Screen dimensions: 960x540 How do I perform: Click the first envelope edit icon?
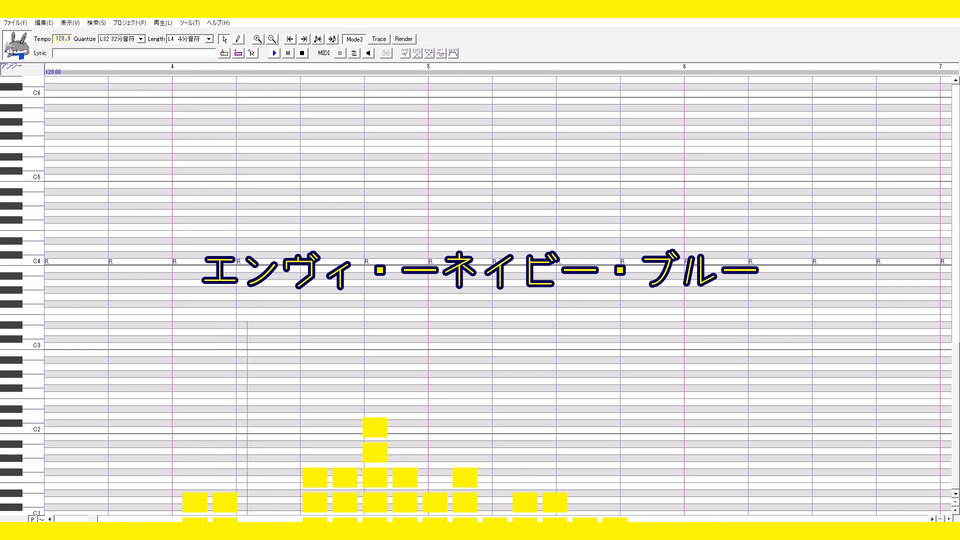405,53
